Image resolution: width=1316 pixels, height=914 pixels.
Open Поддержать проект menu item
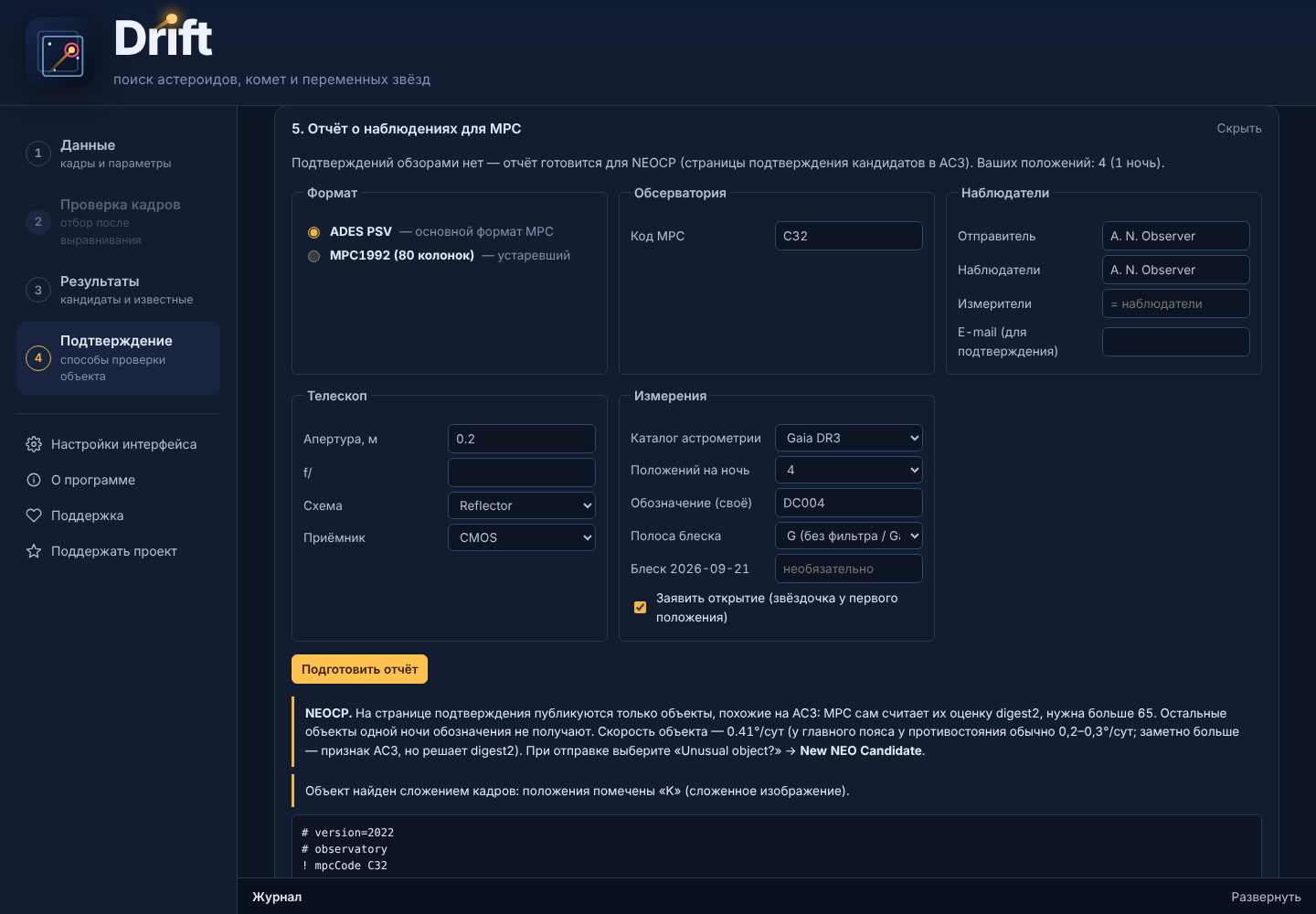118,551
